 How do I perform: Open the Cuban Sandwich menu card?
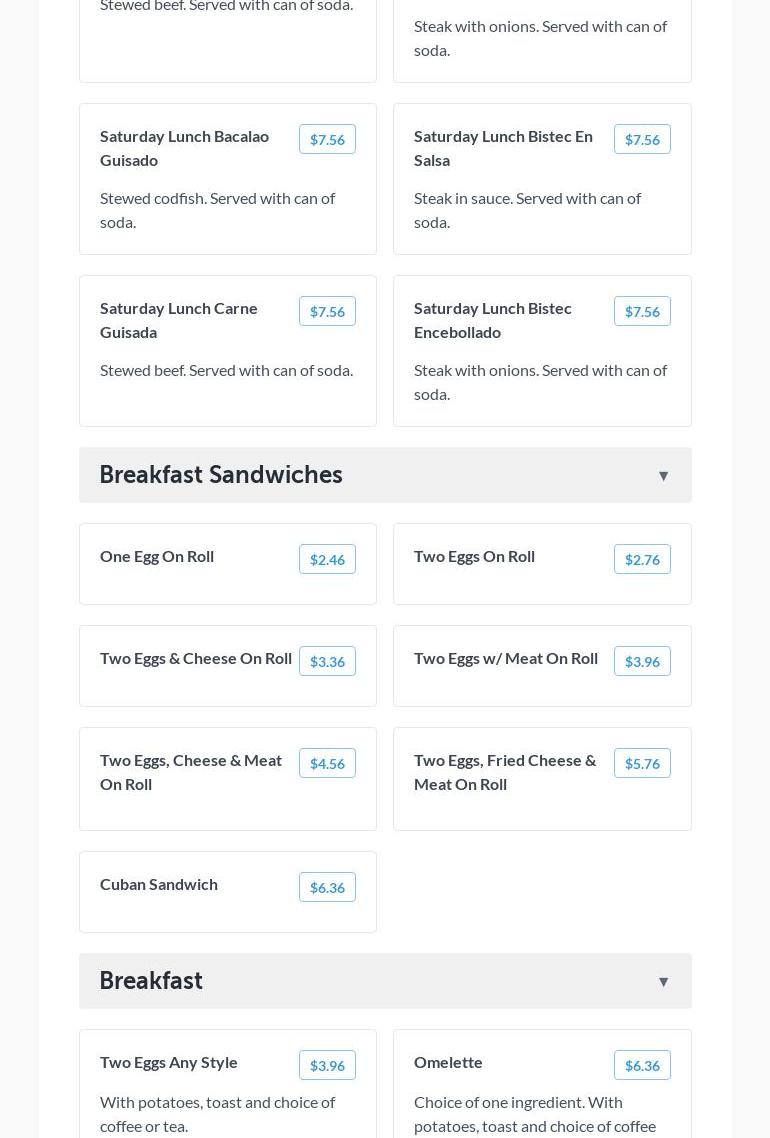pyautogui.click(x=159, y=884)
